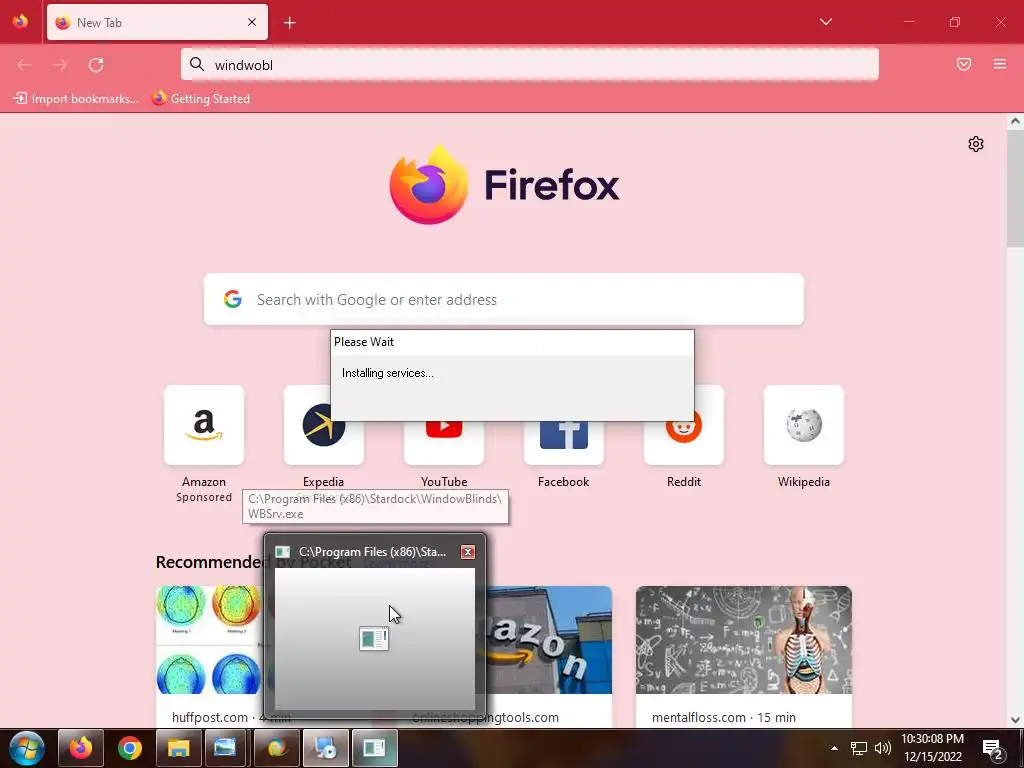Click the taskbar clock 10:30:08 PM
The height and width of the screenshot is (768, 1024).
coord(932,739)
